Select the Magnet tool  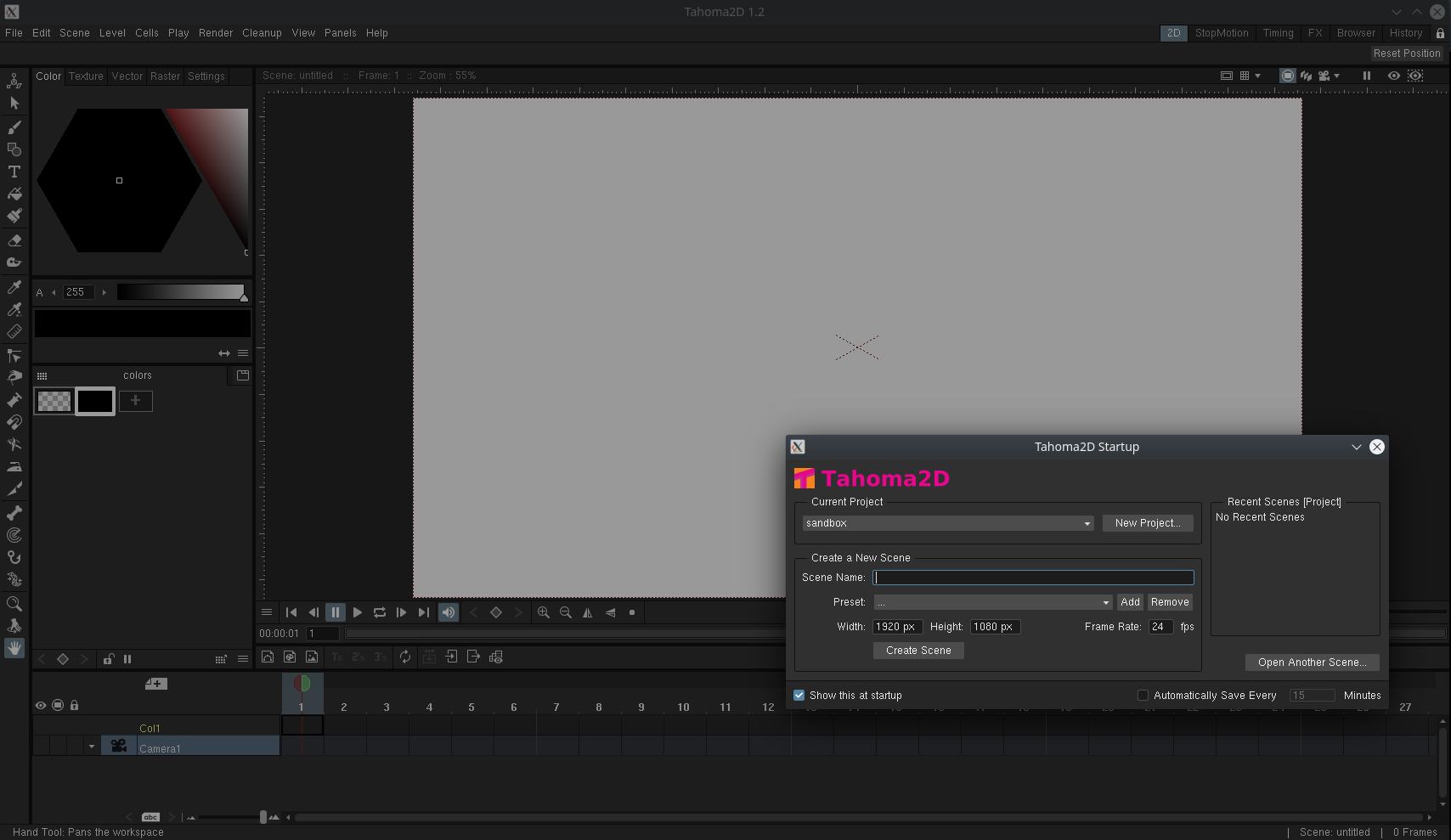[14, 422]
